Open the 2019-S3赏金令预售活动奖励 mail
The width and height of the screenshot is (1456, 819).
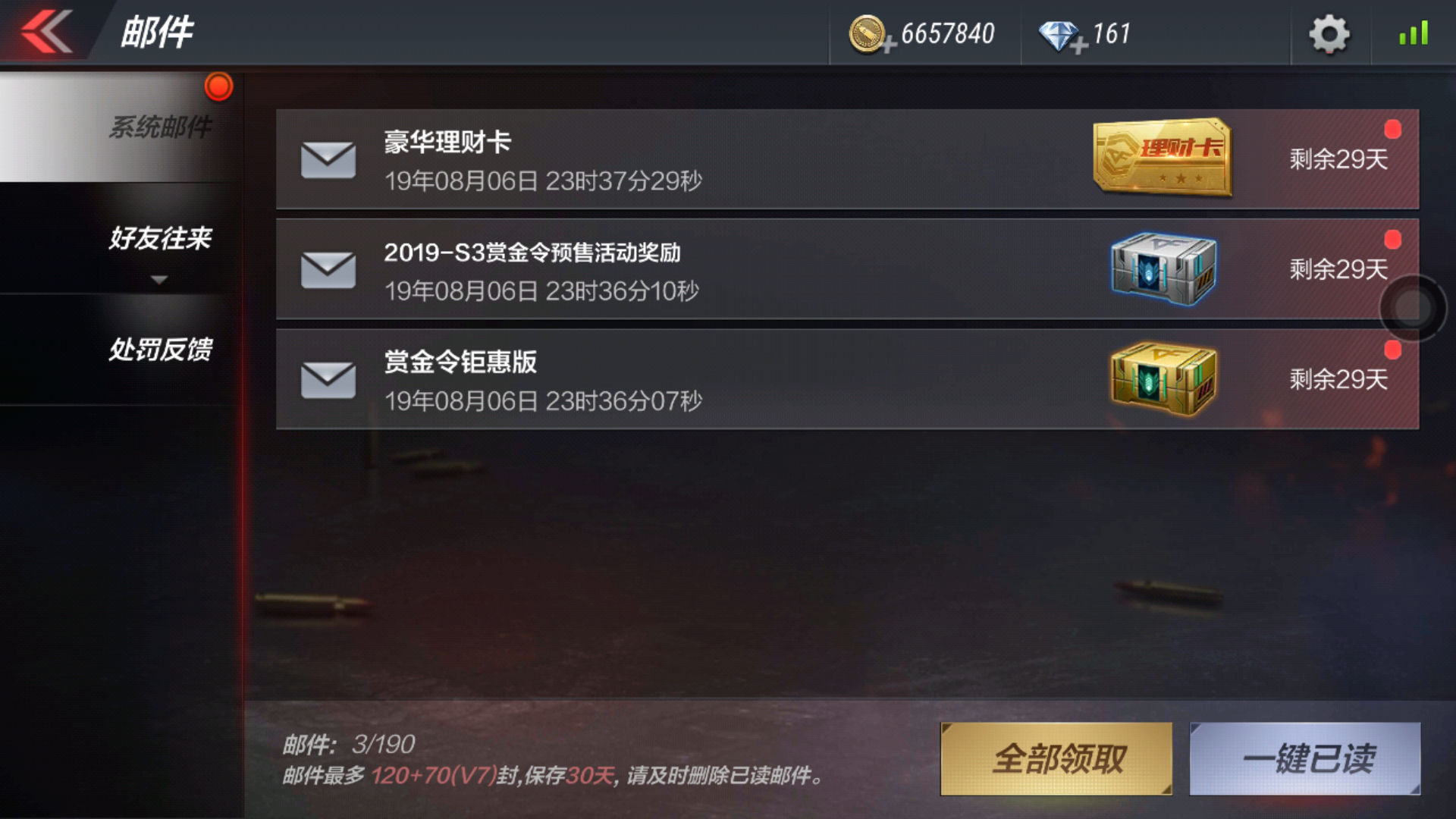pos(847,269)
